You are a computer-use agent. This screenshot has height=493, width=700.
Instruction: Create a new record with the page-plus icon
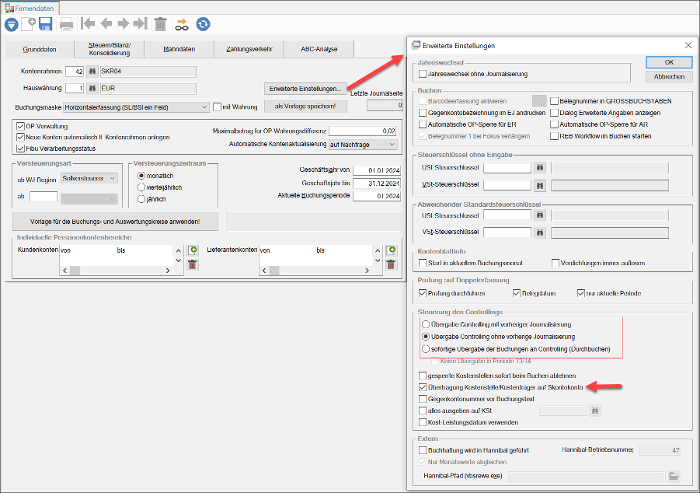[x=29, y=24]
